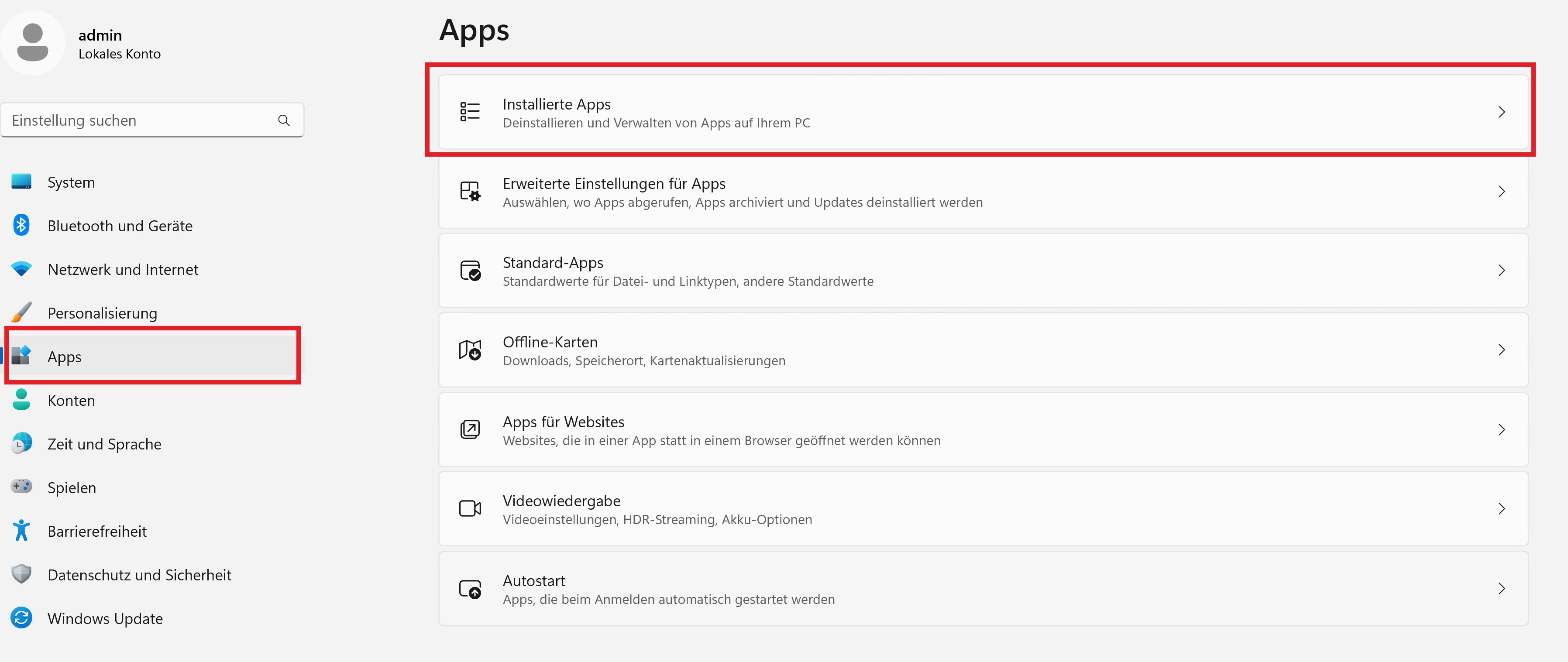Select the Bluetooth und Geräte icon

coord(21,225)
